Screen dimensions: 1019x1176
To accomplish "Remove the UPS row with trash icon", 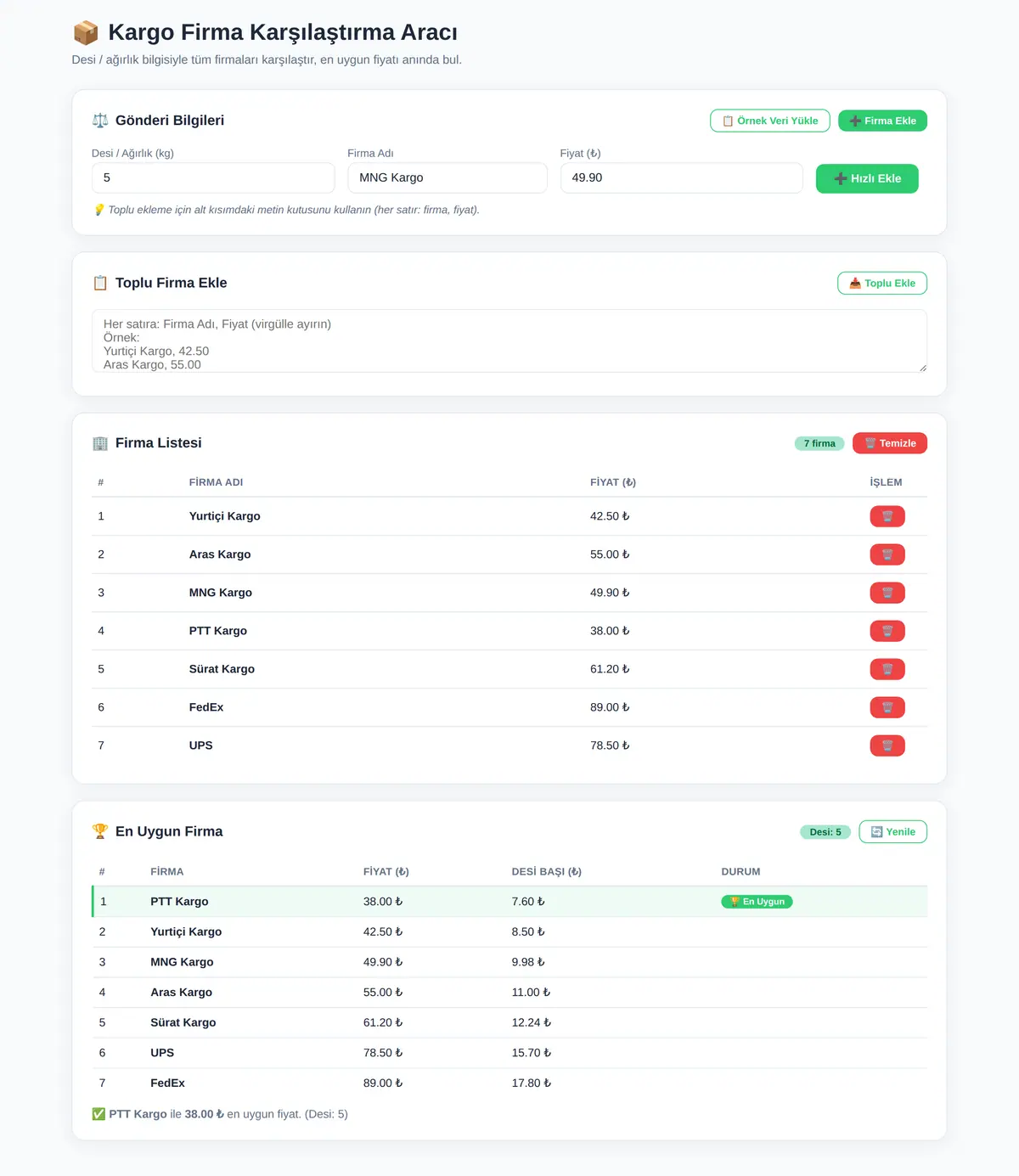I will click(887, 746).
